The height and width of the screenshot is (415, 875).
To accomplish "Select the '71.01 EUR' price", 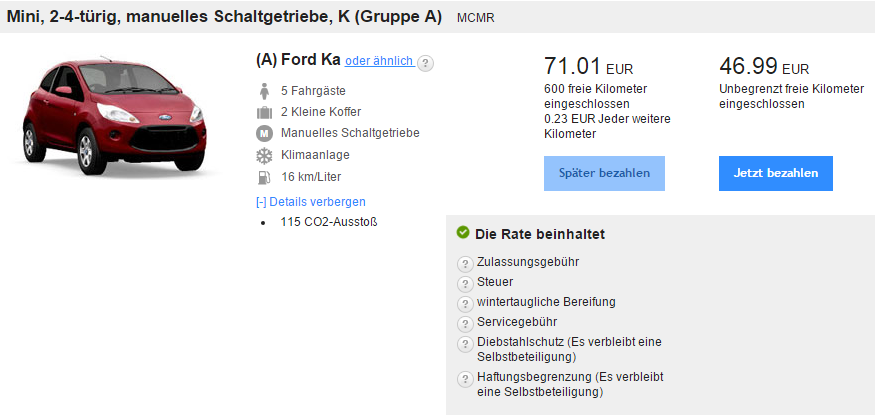I will [x=589, y=66].
